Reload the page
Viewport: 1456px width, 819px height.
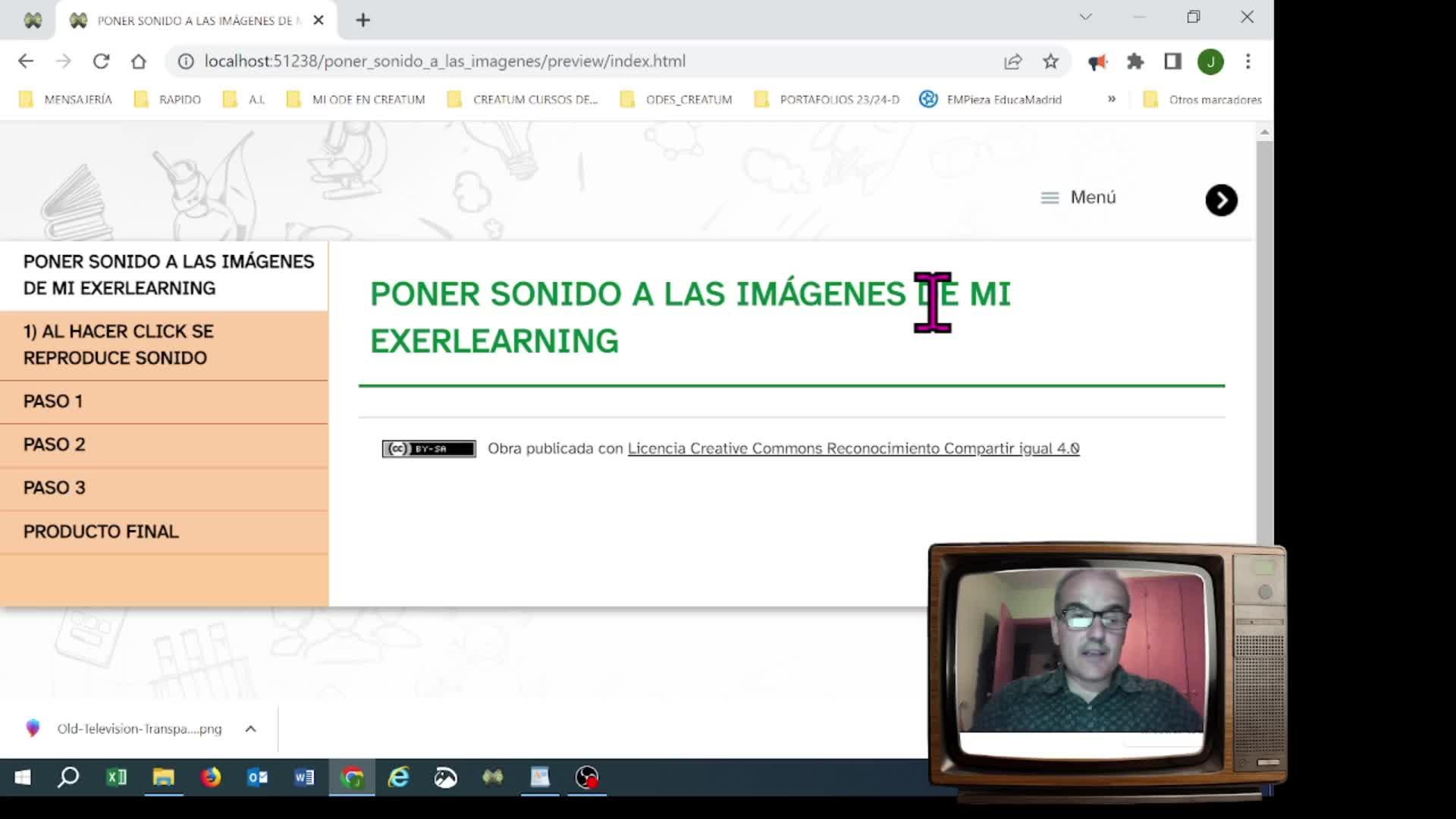tap(101, 61)
